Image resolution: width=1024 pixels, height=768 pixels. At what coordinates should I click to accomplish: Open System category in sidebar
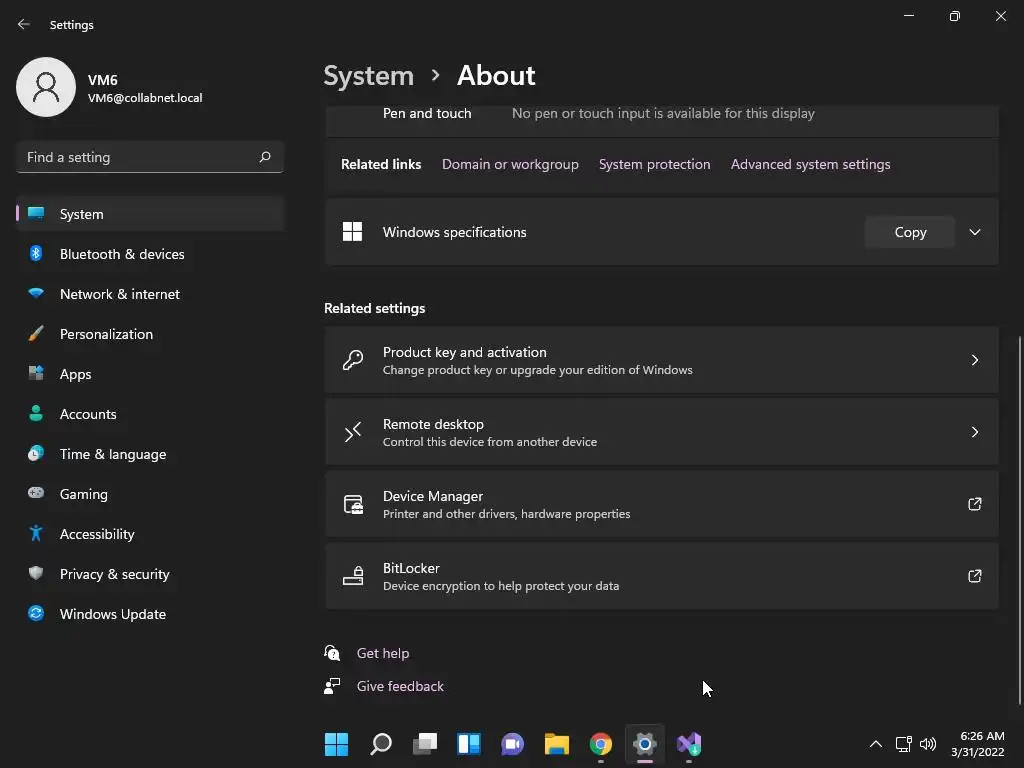(150, 214)
